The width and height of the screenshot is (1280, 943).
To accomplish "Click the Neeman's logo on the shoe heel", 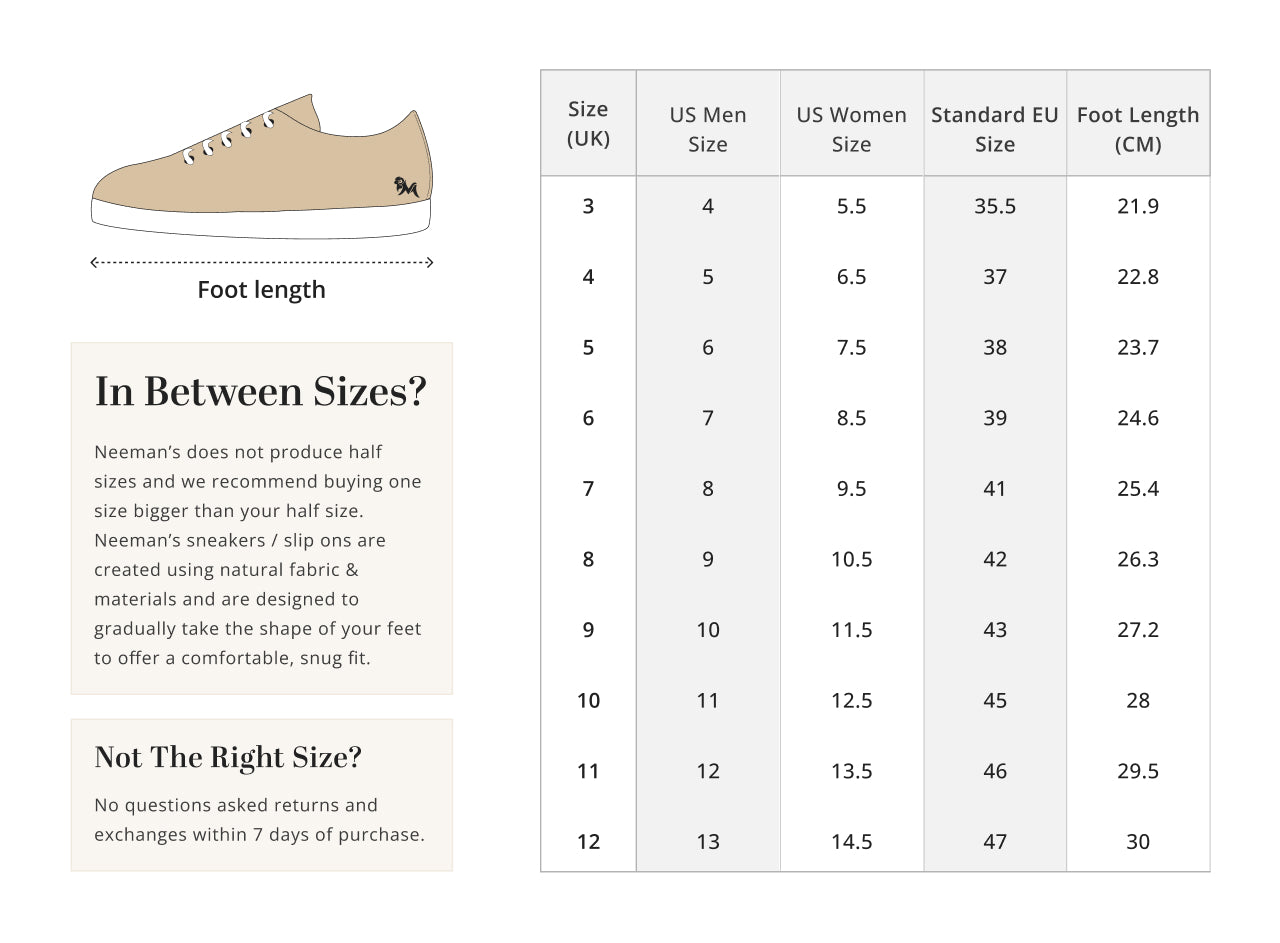I will pyautogui.click(x=407, y=186).
